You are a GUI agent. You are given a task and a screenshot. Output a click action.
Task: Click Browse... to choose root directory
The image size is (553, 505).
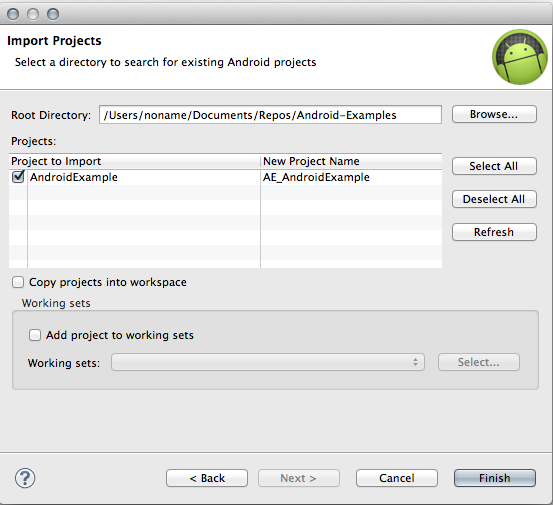pos(494,114)
